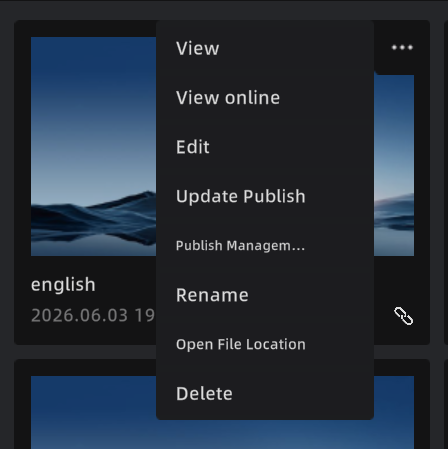Select Open File Location entry
The image size is (448, 449).
(265, 344)
